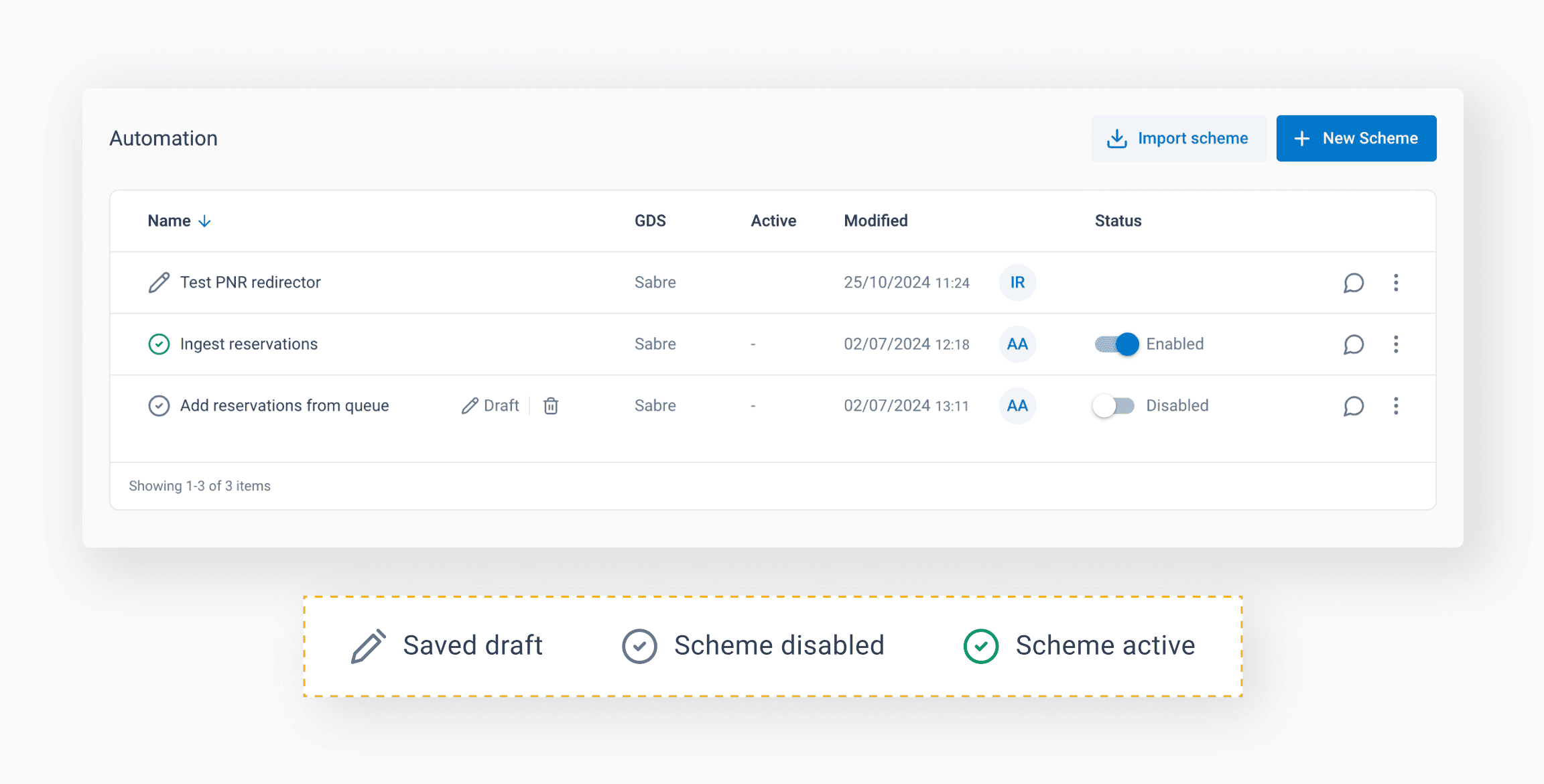Image resolution: width=1544 pixels, height=784 pixels.
Task: Open the Add reservations from queue scheme name
Action: tap(284, 406)
